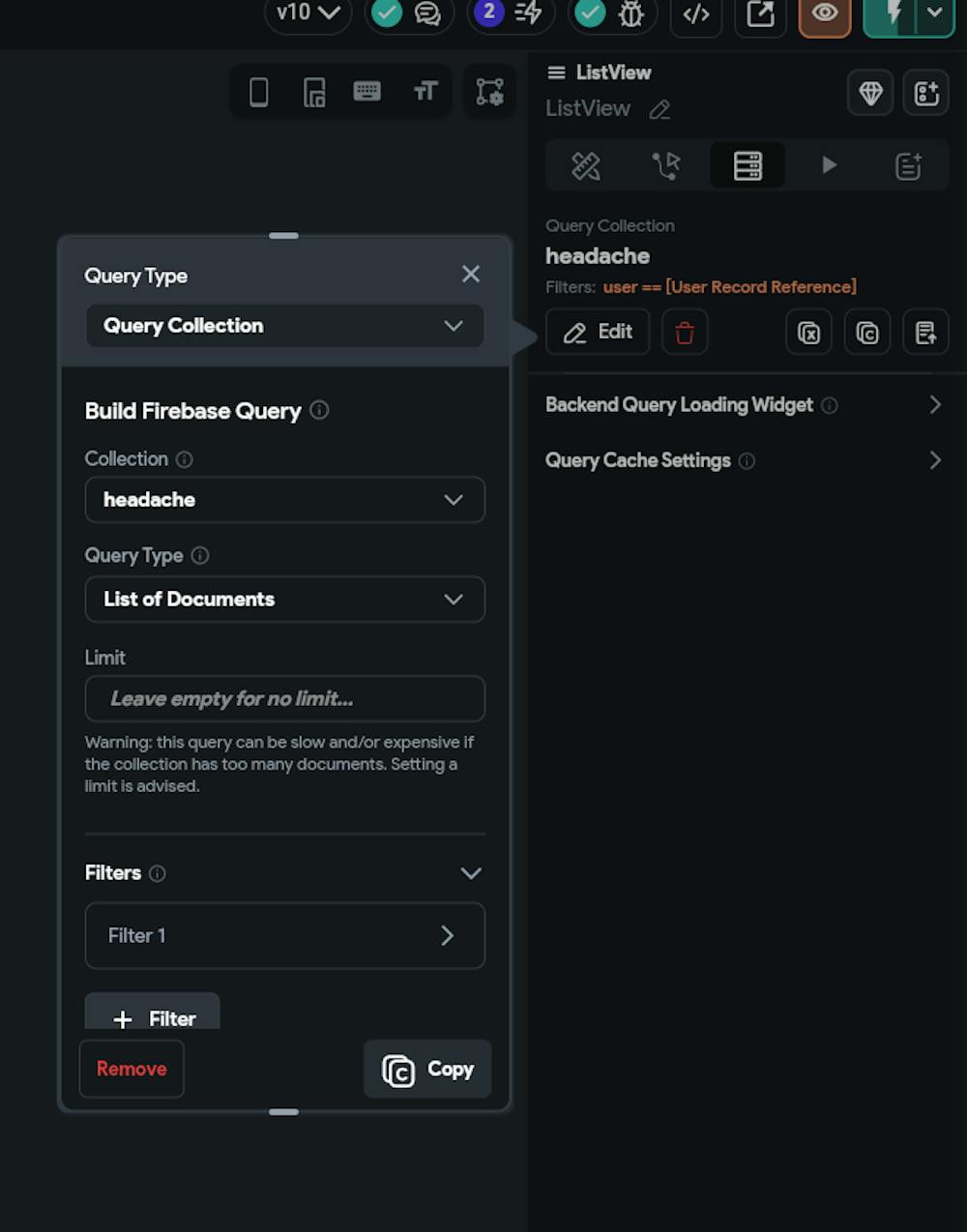This screenshot has height=1232, width=967.
Task: Click the variable (x) icon beside trash
Action: [x=808, y=333]
